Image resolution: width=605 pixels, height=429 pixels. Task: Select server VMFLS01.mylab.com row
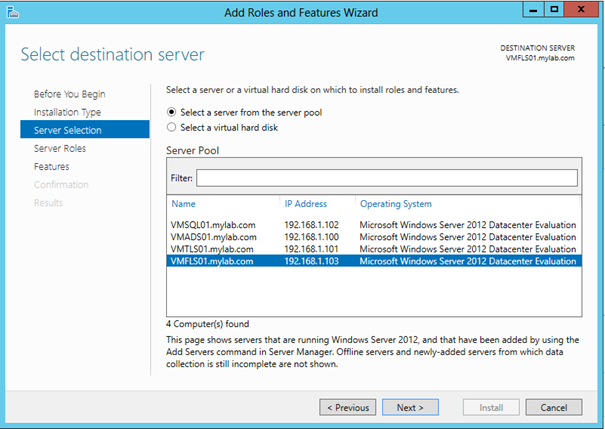[374, 261]
